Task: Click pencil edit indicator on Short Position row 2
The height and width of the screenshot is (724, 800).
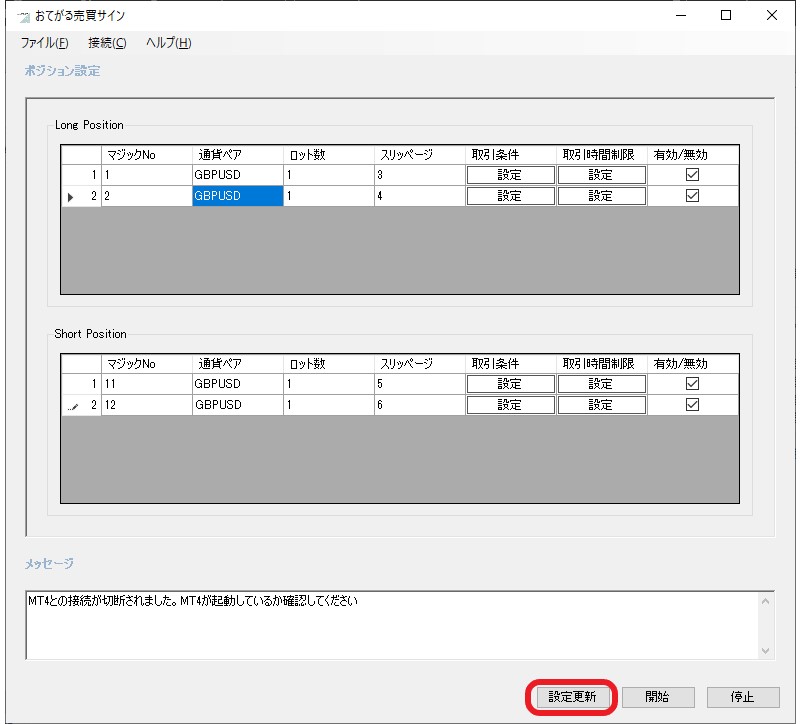Action: [x=73, y=406]
